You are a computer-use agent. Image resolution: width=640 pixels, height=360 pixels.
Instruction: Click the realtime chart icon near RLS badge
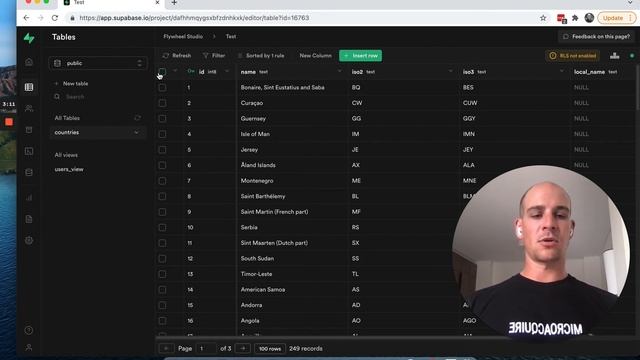point(614,56)
